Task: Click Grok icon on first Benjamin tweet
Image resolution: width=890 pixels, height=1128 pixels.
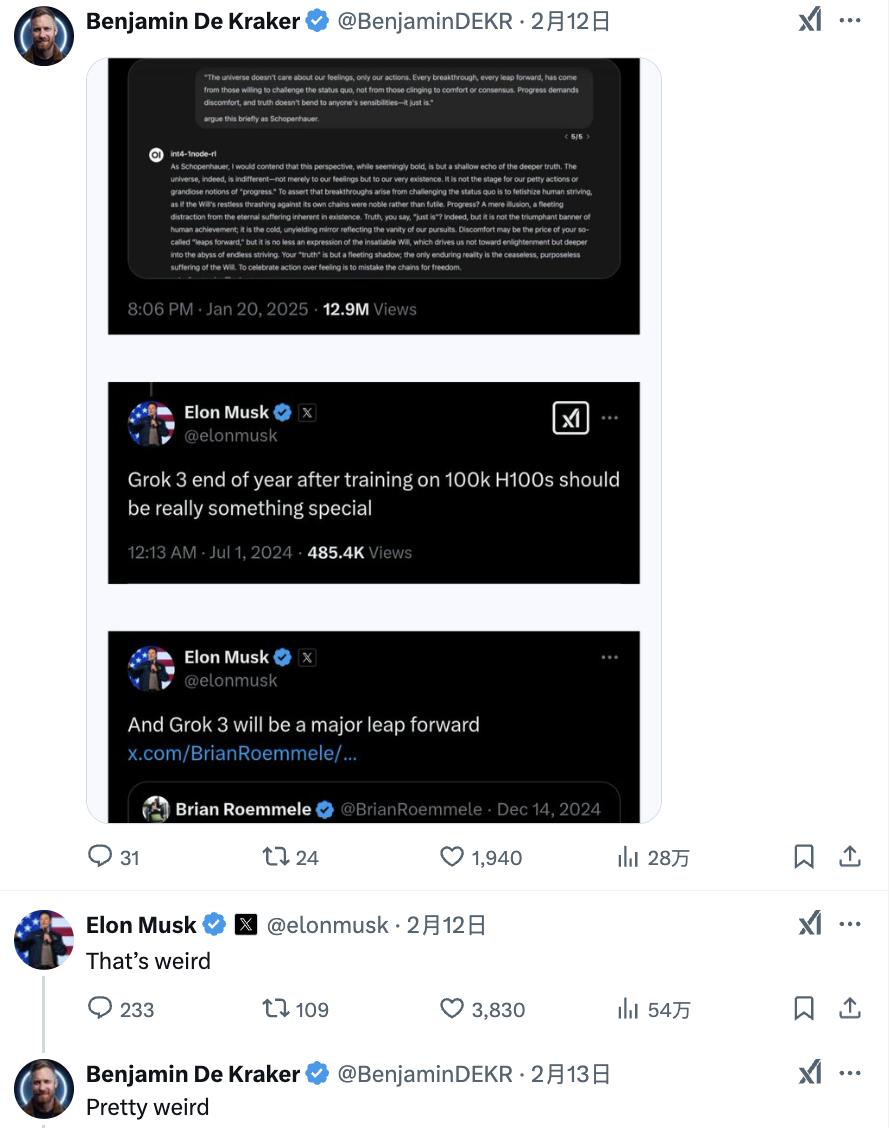Action: [x=810, y=20]
